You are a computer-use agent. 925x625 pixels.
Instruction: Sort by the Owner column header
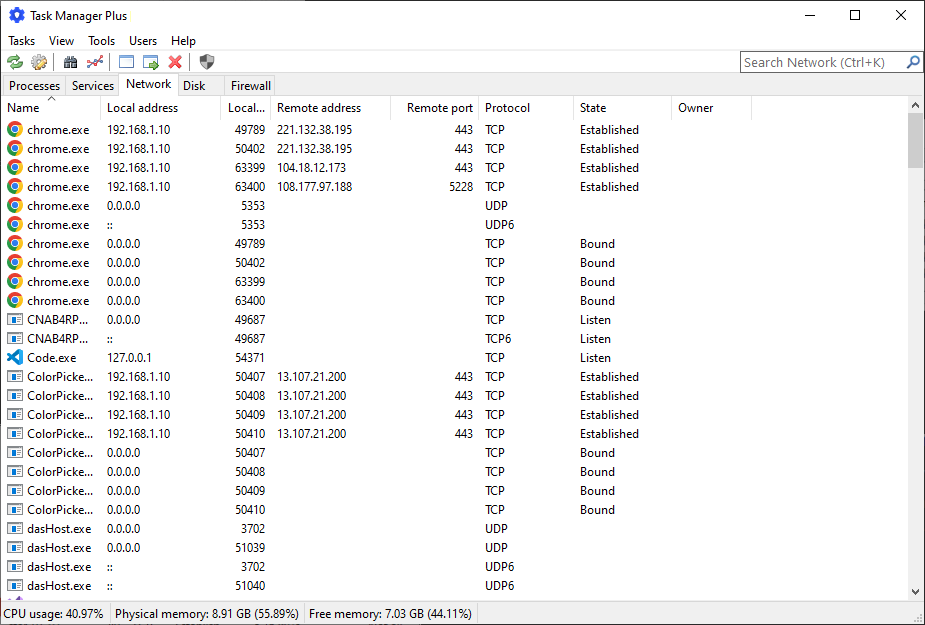(711, 107)
